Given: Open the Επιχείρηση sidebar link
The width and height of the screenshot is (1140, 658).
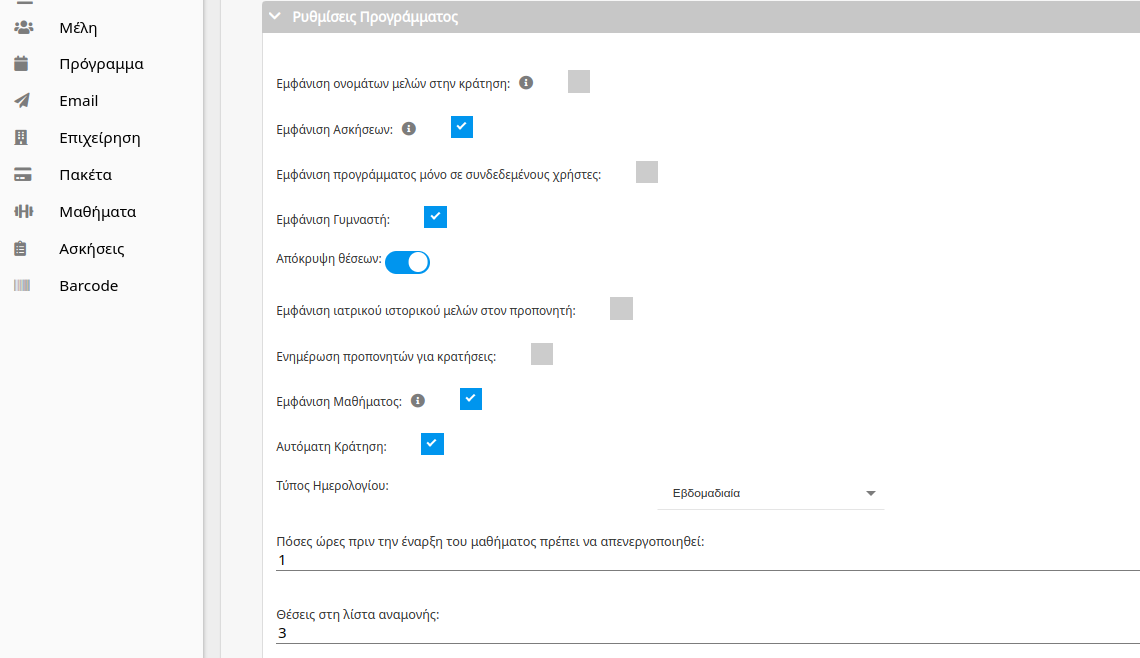Looking at the screenshot, I should (100, 137).
